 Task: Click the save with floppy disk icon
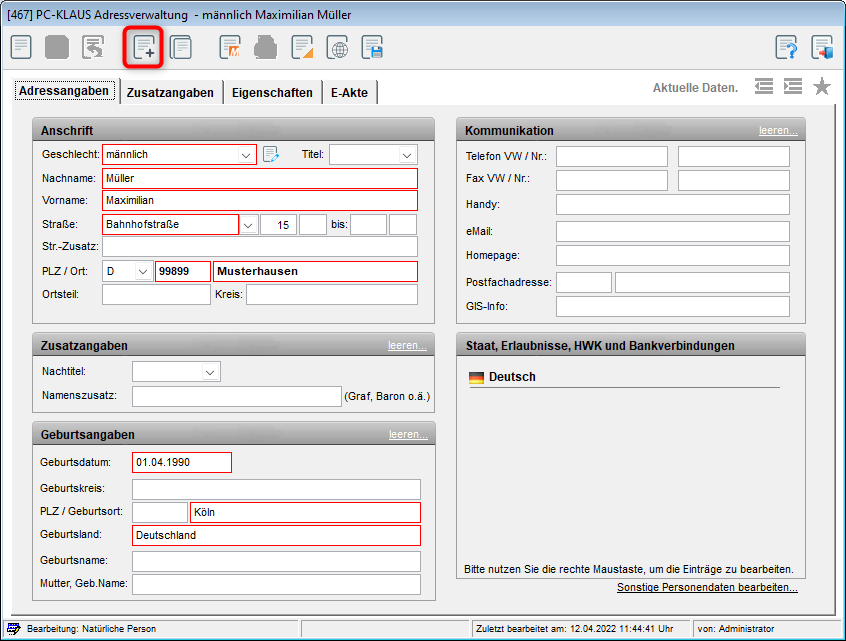[373, 47]
